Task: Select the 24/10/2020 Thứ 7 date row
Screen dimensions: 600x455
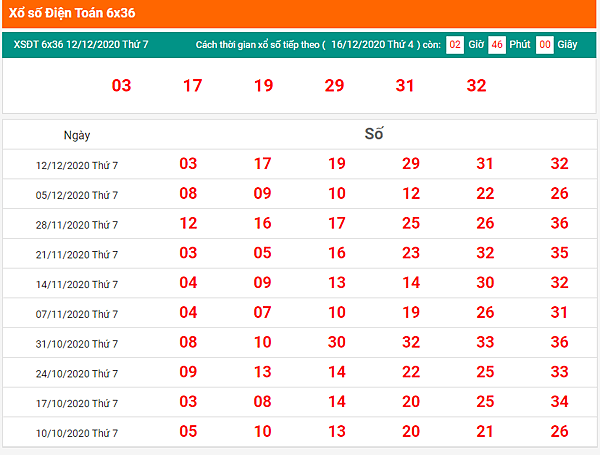Action: [300, 372]
